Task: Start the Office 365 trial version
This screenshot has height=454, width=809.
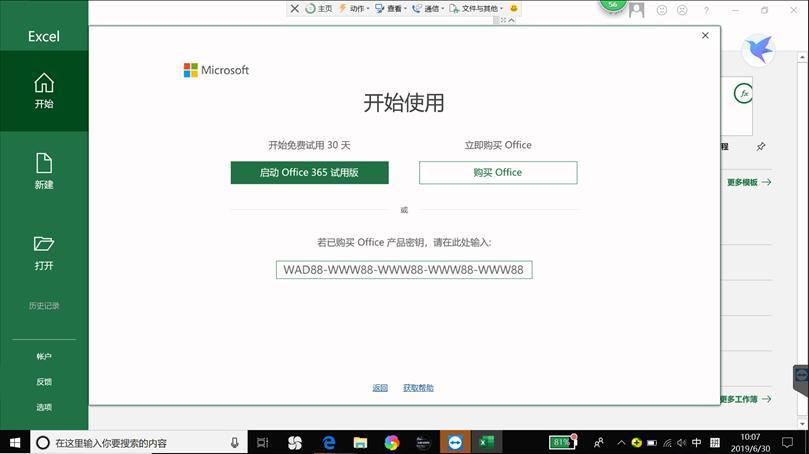Action: point(310,172)
